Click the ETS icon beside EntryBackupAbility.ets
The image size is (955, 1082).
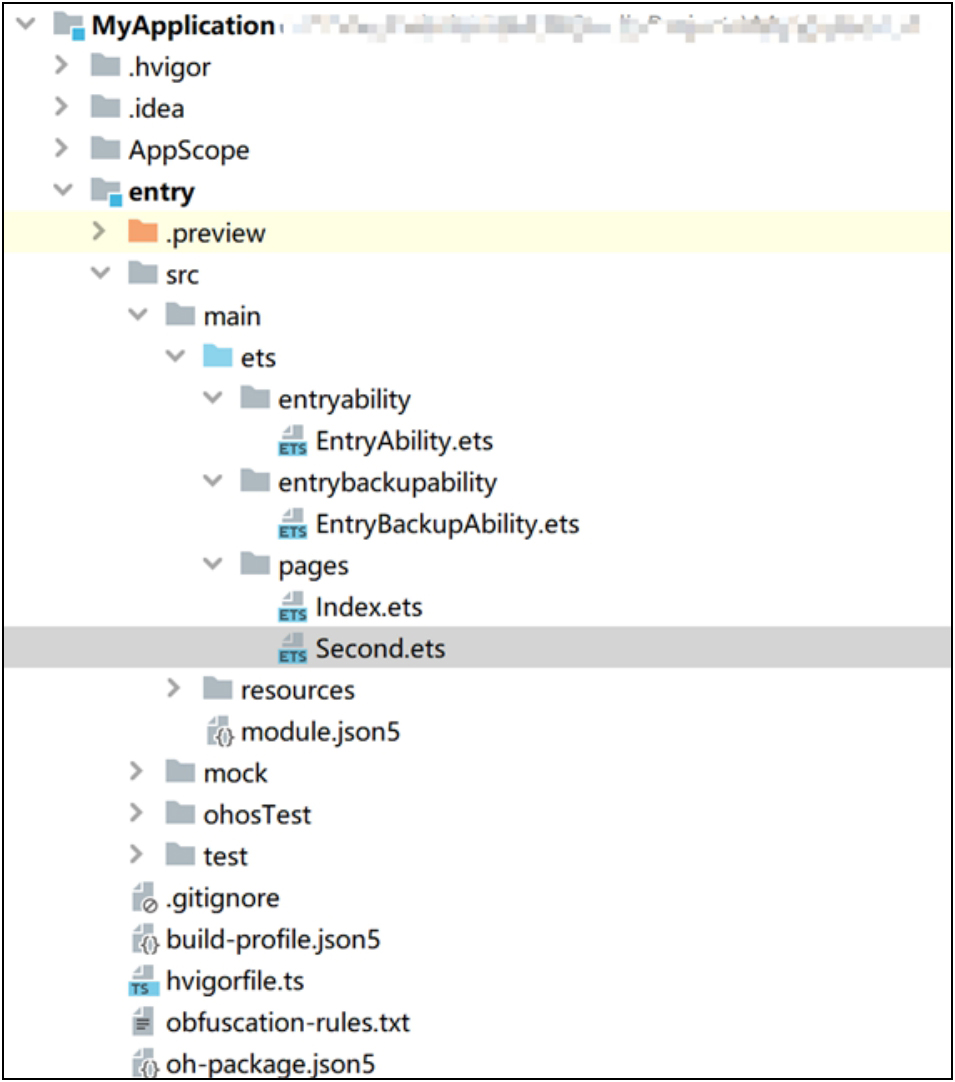293,524
